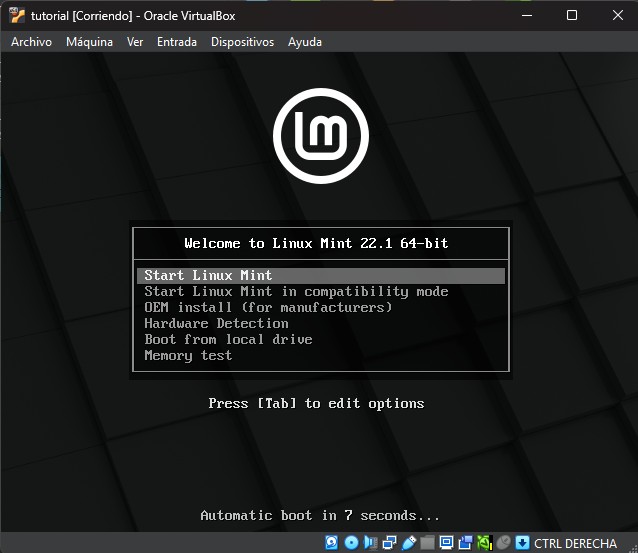Click the network adapters status icon
638x553 pixels.
389,542
